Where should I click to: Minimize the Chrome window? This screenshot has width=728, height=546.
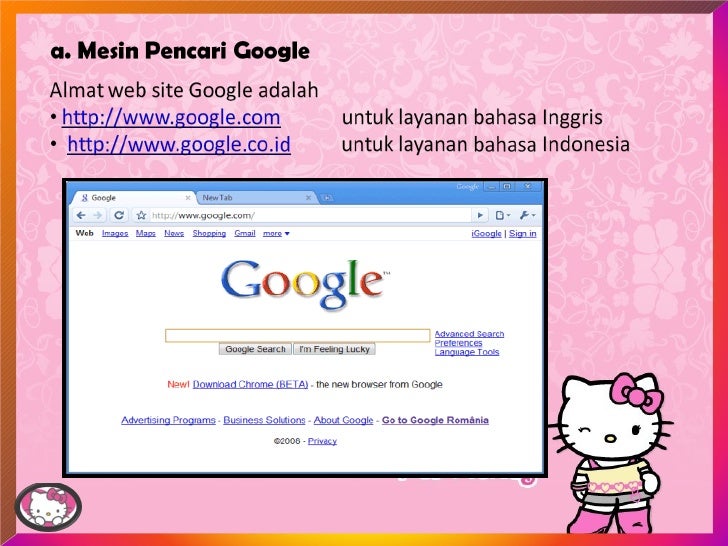(491, 187)
